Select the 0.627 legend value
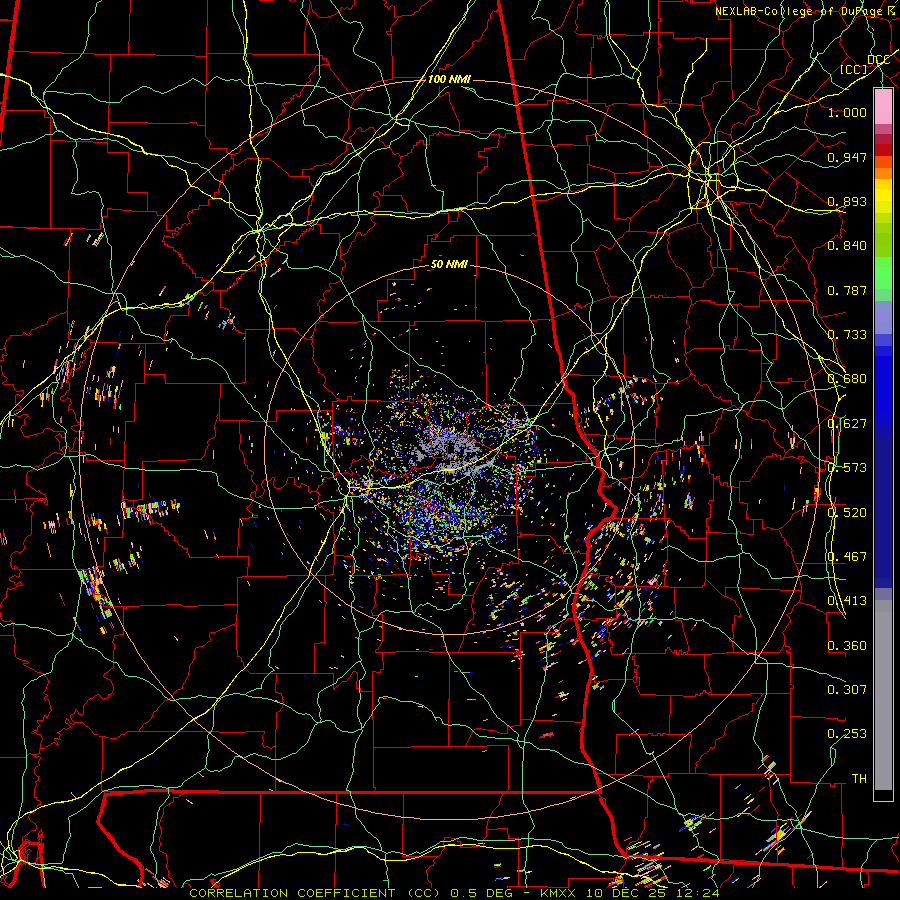Viewport: 900px width, 900px height. click(847, 424)
